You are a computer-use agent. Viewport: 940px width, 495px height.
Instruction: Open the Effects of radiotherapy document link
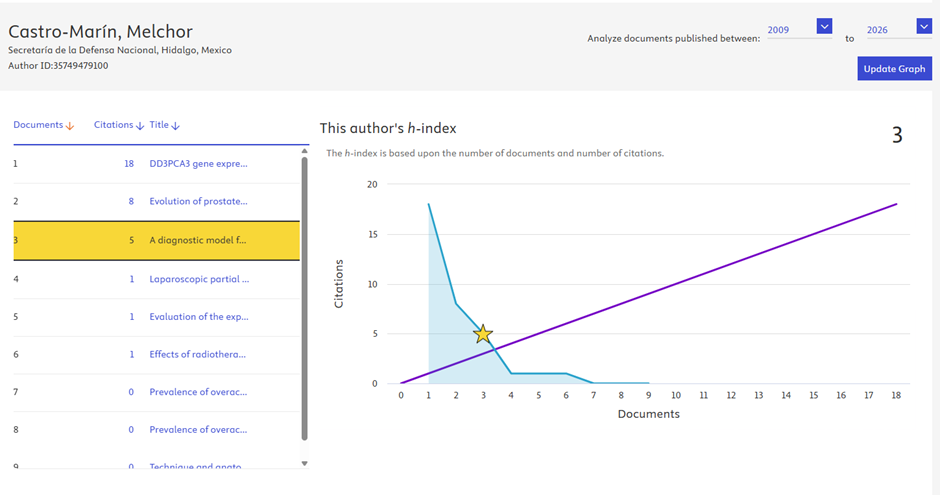[x=198, y=354]
